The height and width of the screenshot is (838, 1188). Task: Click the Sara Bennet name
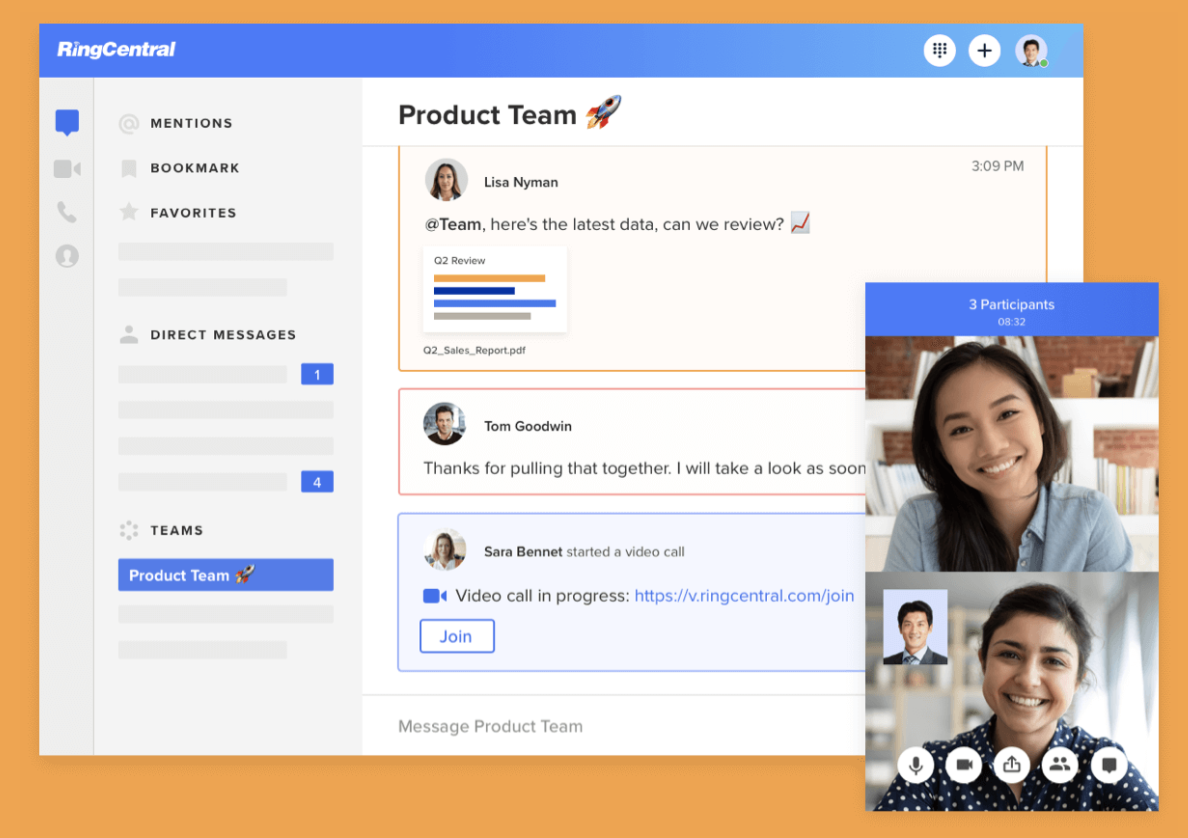pyautogui.click(x=523, y=552)
